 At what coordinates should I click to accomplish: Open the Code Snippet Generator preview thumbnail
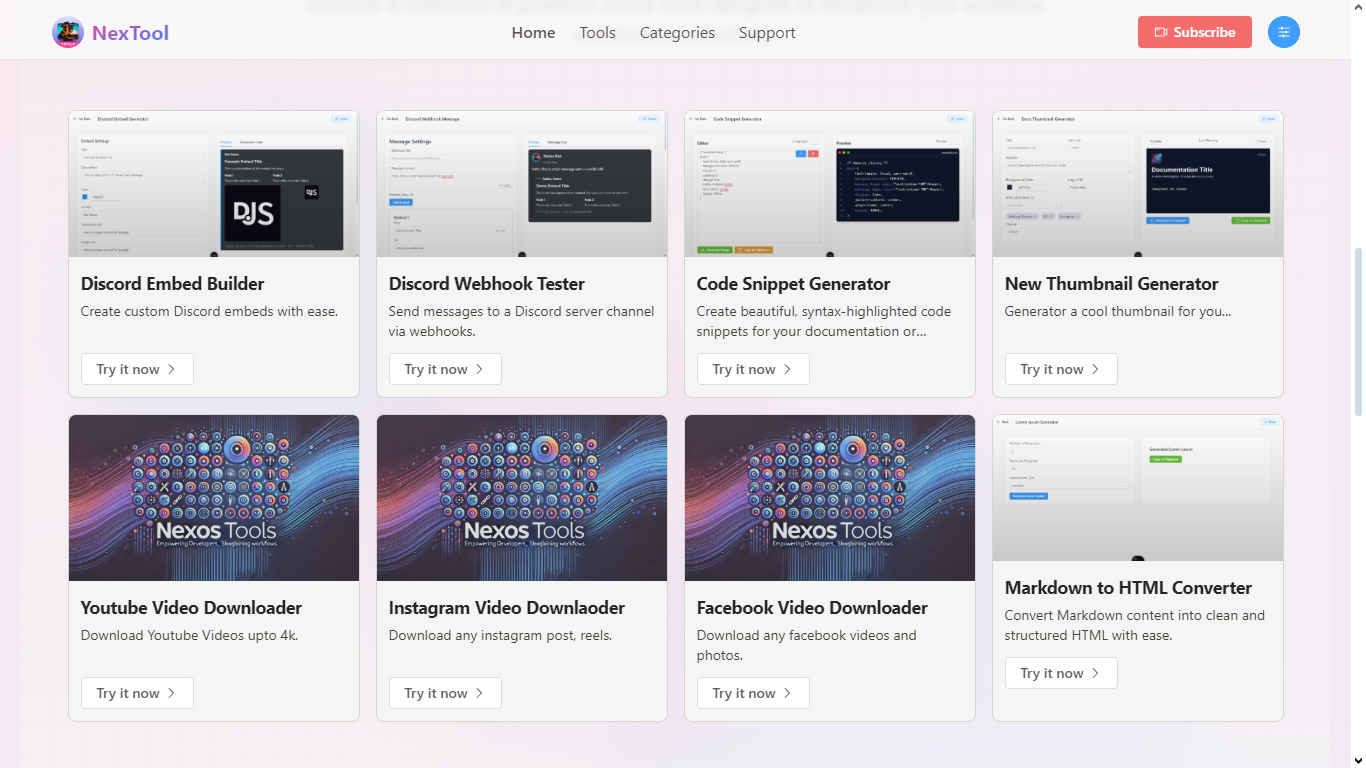pyautogui.click(x=830, y=184)
